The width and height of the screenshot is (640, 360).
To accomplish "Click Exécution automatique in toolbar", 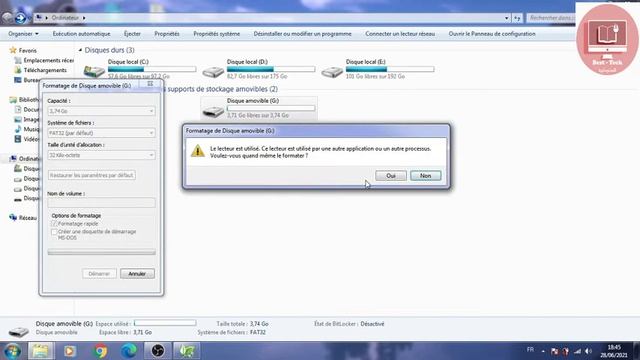I will [x=81, y=34].
